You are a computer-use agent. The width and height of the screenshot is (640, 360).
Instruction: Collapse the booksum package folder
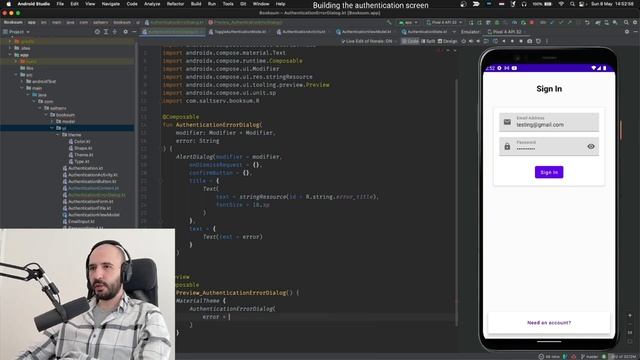46,115
